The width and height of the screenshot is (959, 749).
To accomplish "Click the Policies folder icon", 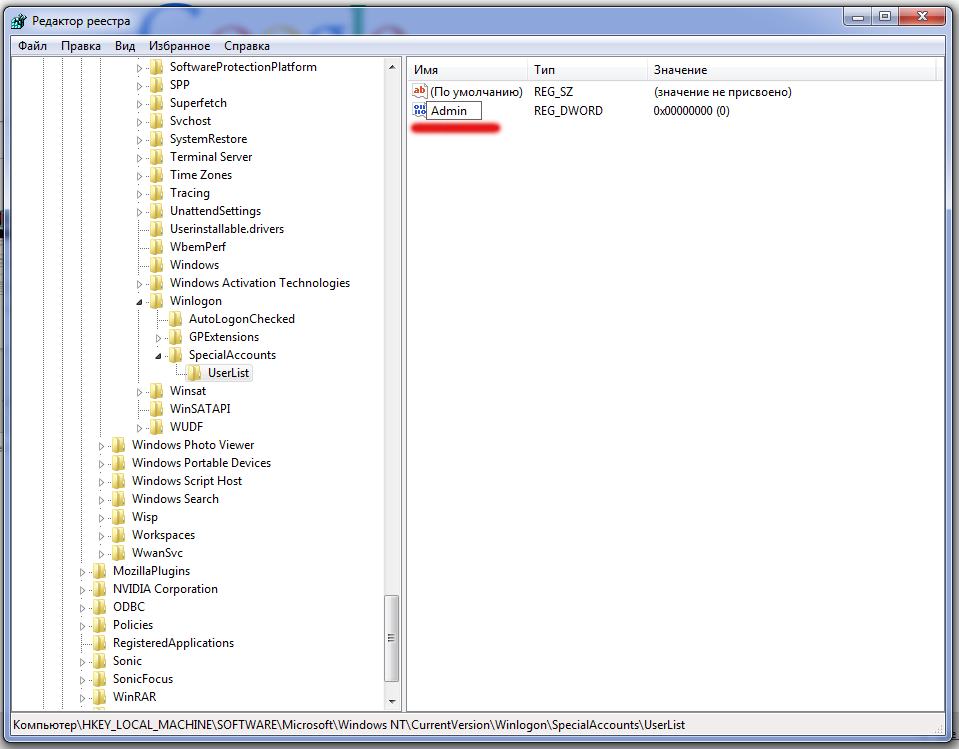I will pos(100,625).
